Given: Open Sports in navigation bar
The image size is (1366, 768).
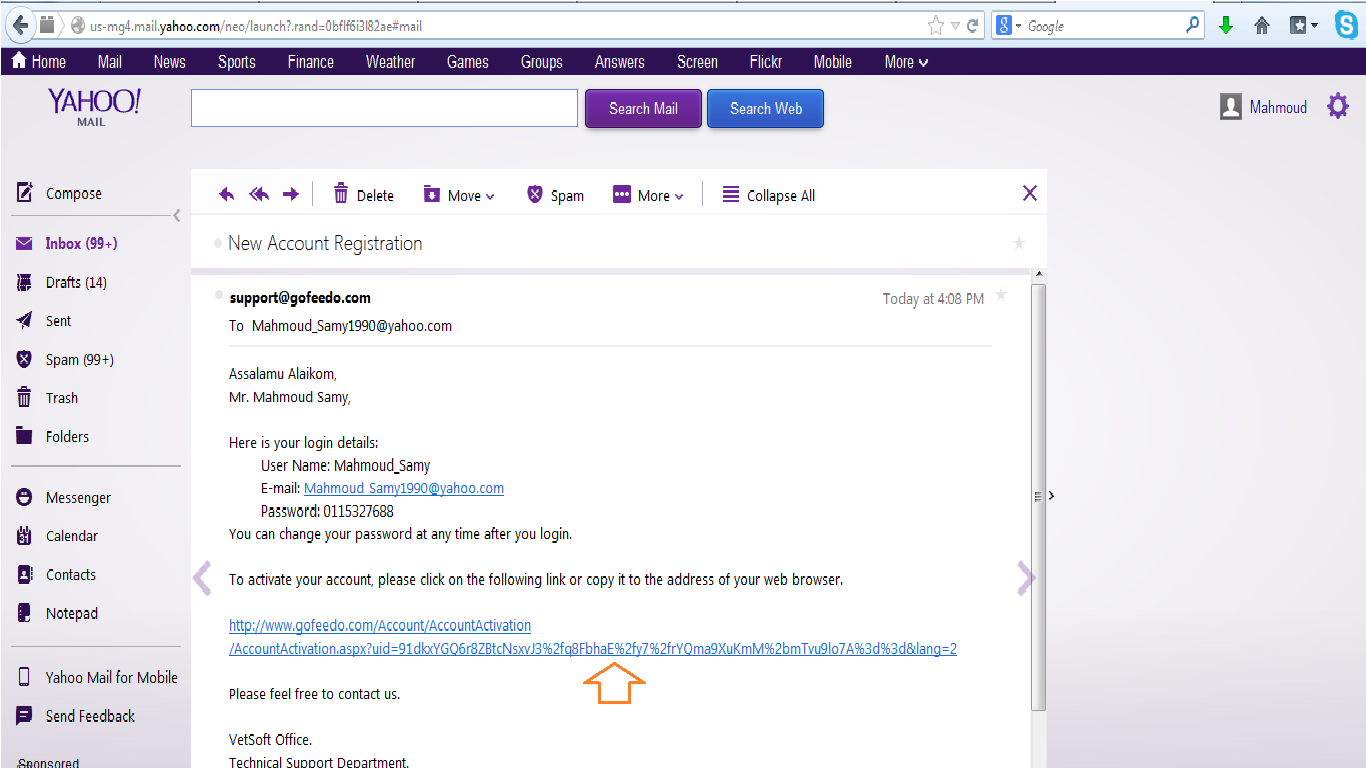Looking at the screenshot, I should pos(237,62).
